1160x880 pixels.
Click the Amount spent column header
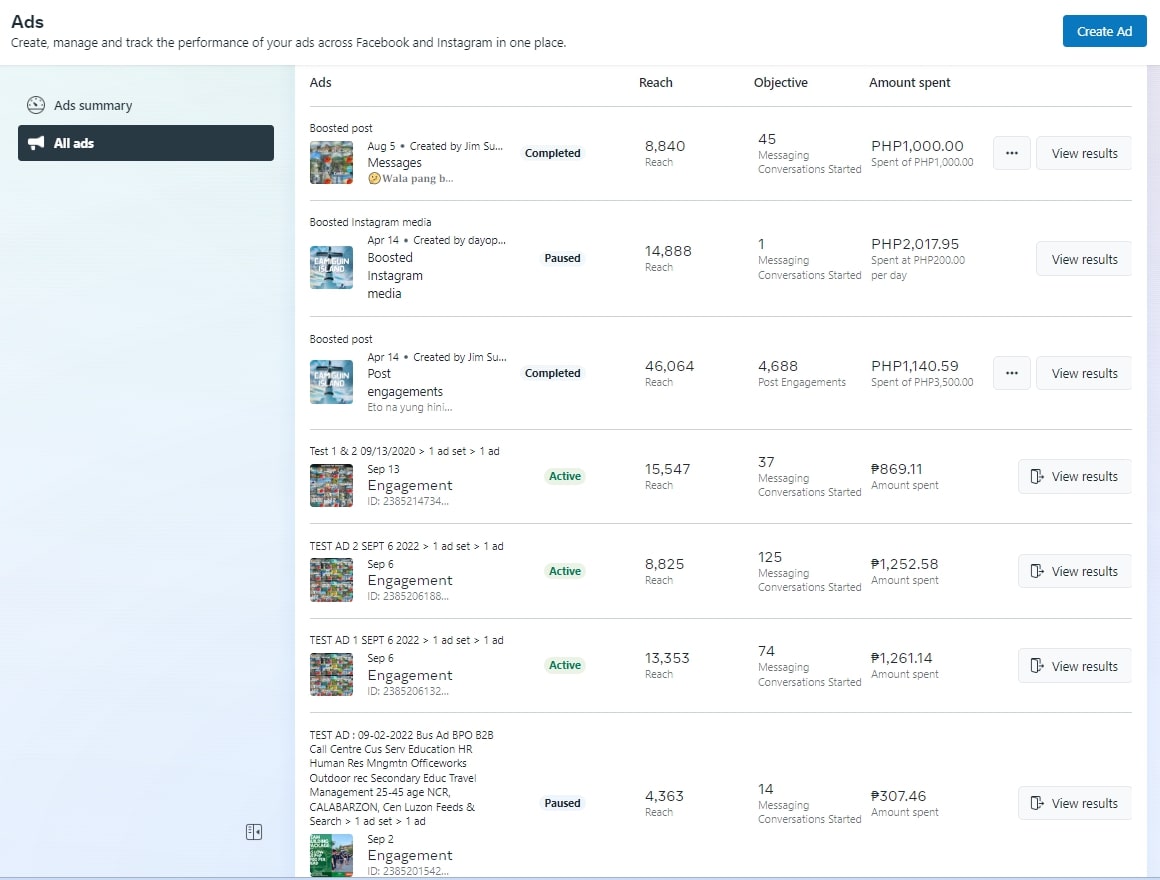point(909,82)
